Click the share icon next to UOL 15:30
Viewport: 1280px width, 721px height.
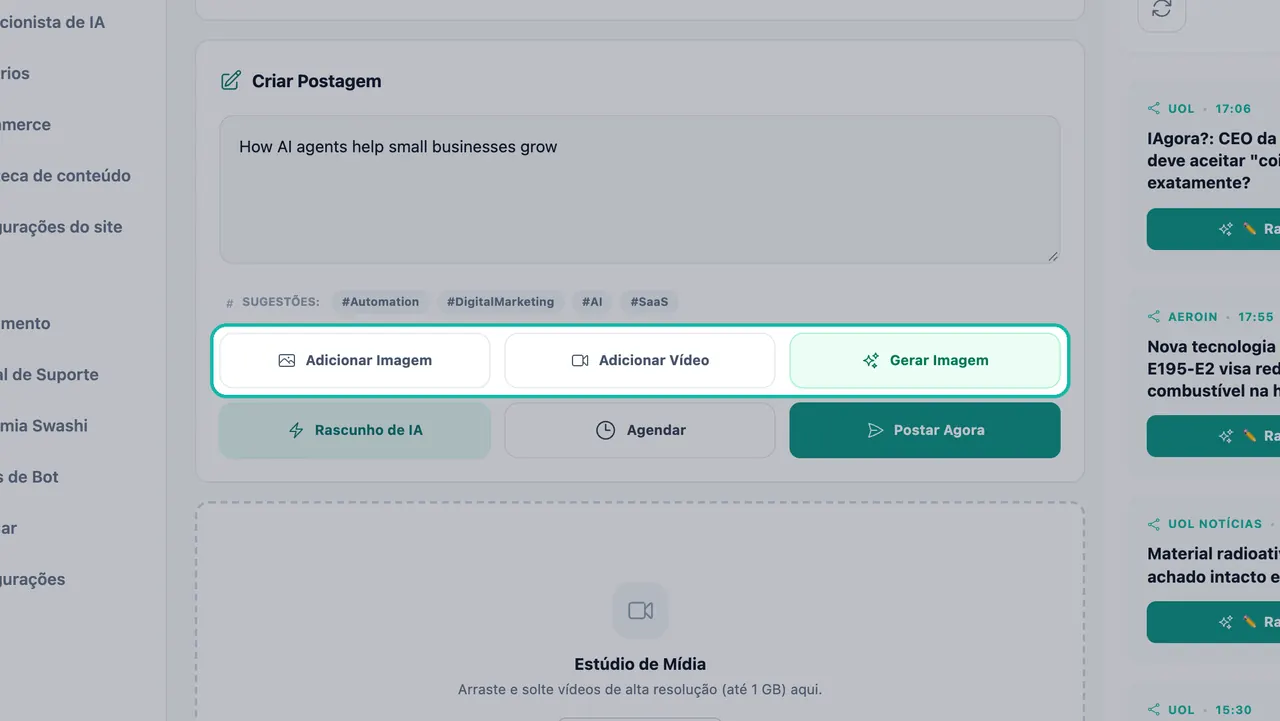pos(1154,710)
